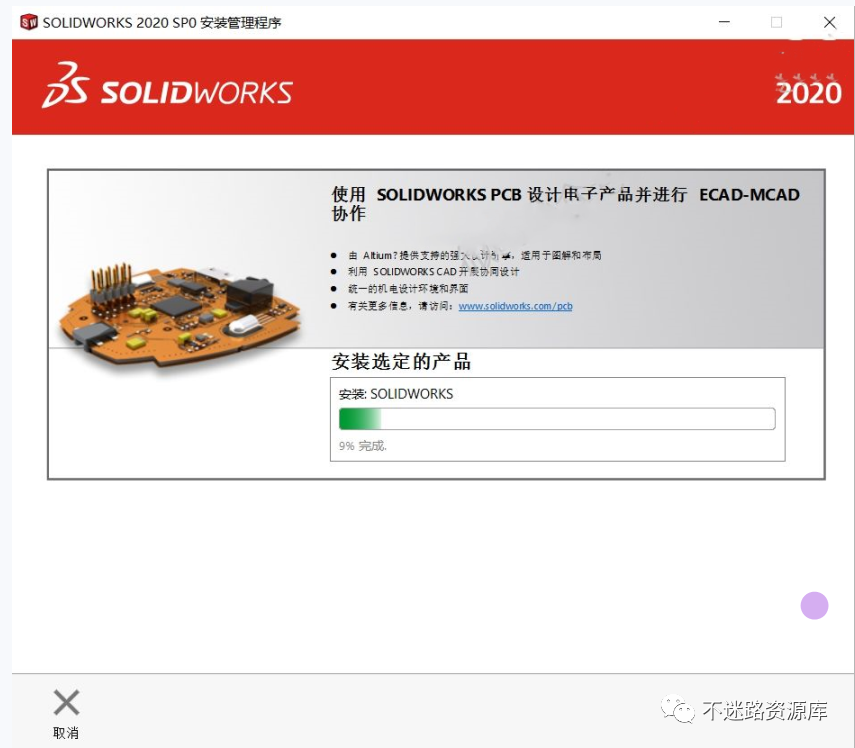Click the purple circle indicator
Screen dimensions: 855x748
[x=814, y=606]
